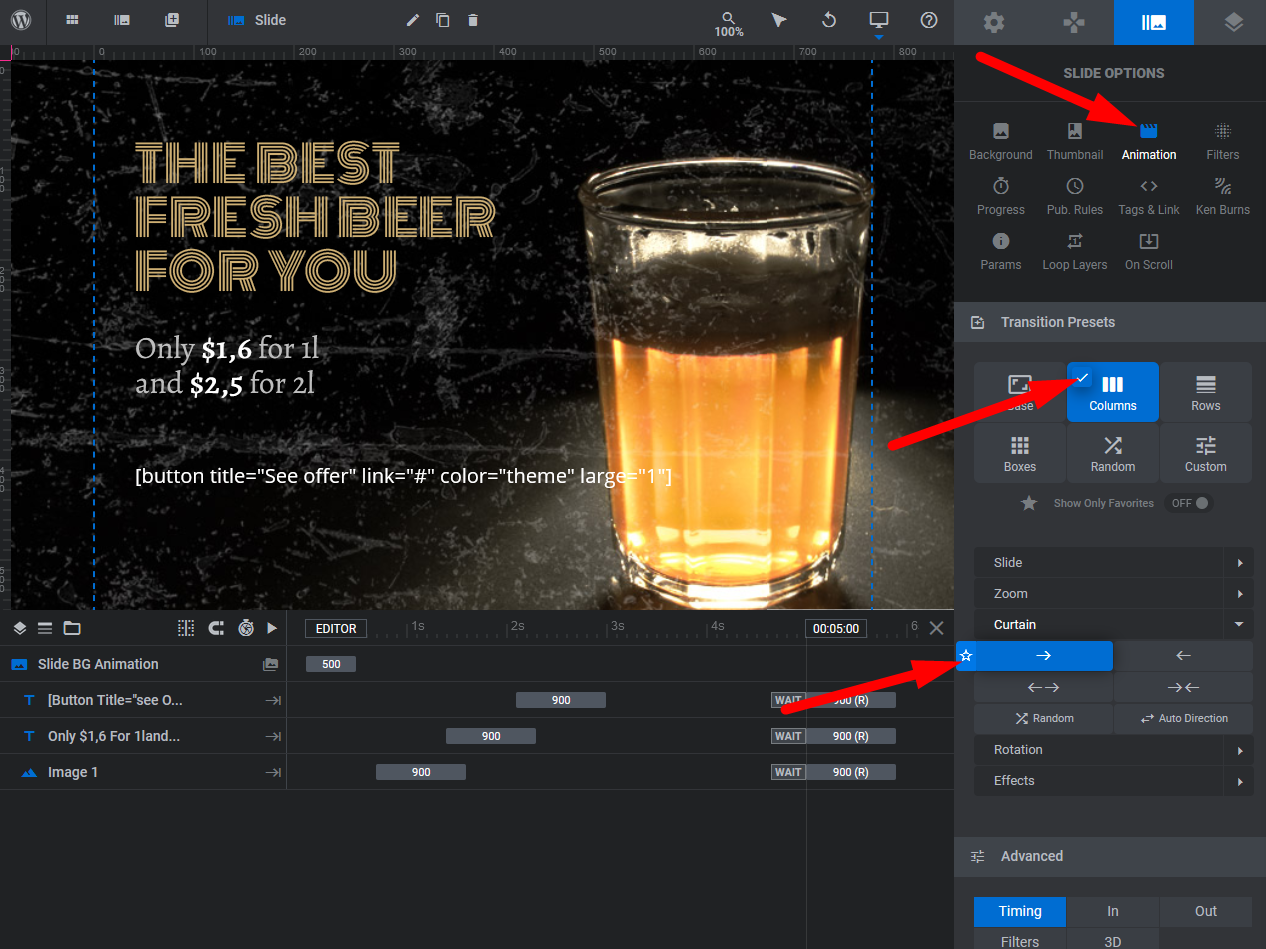Image resolution: width=1266 pixels, height=949 pixels.
Task: Toggle Show Only Favorites switch
Action: point(1190,503)
